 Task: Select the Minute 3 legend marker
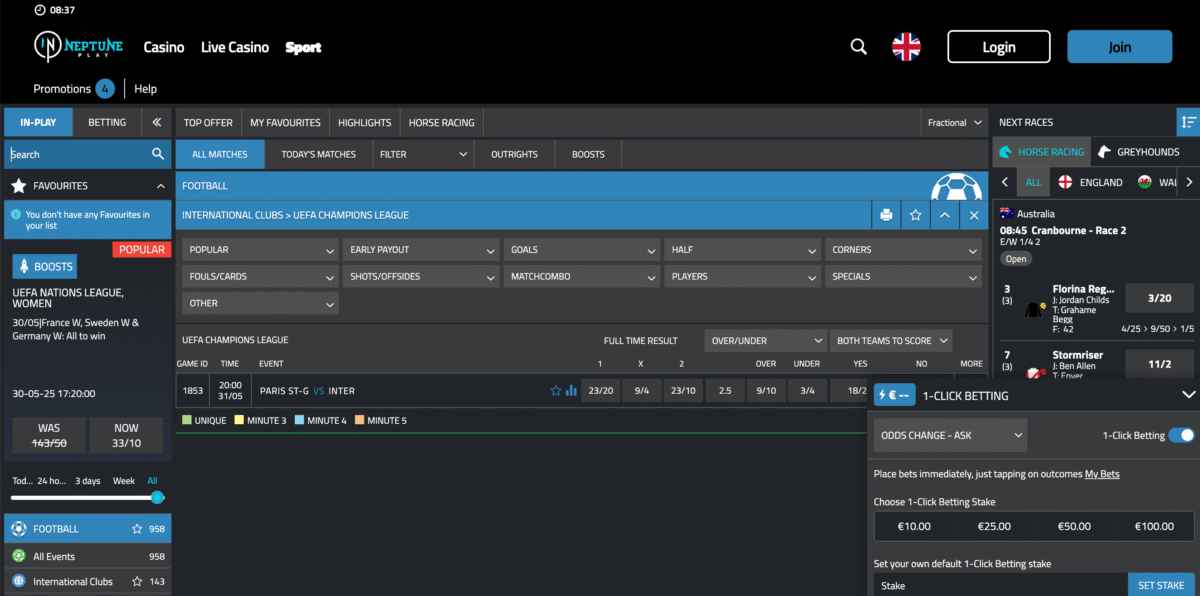[x=239, y=421]
